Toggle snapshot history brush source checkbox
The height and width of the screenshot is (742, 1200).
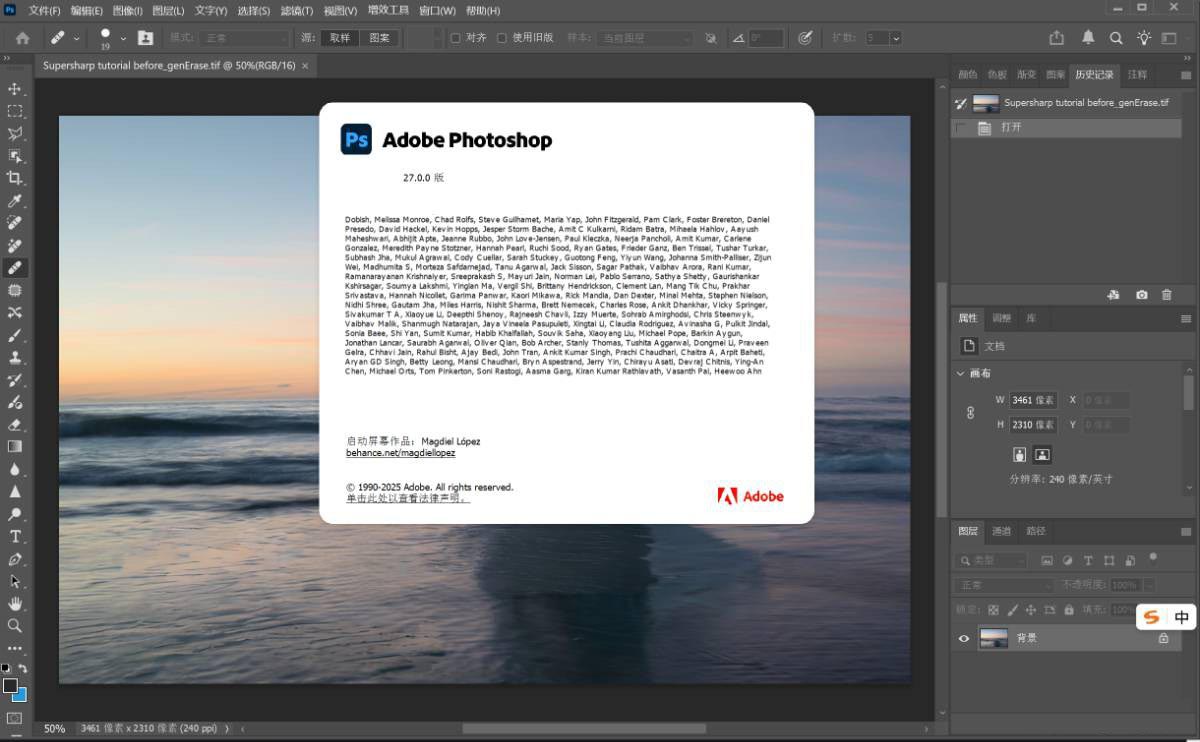coord(961,103)
